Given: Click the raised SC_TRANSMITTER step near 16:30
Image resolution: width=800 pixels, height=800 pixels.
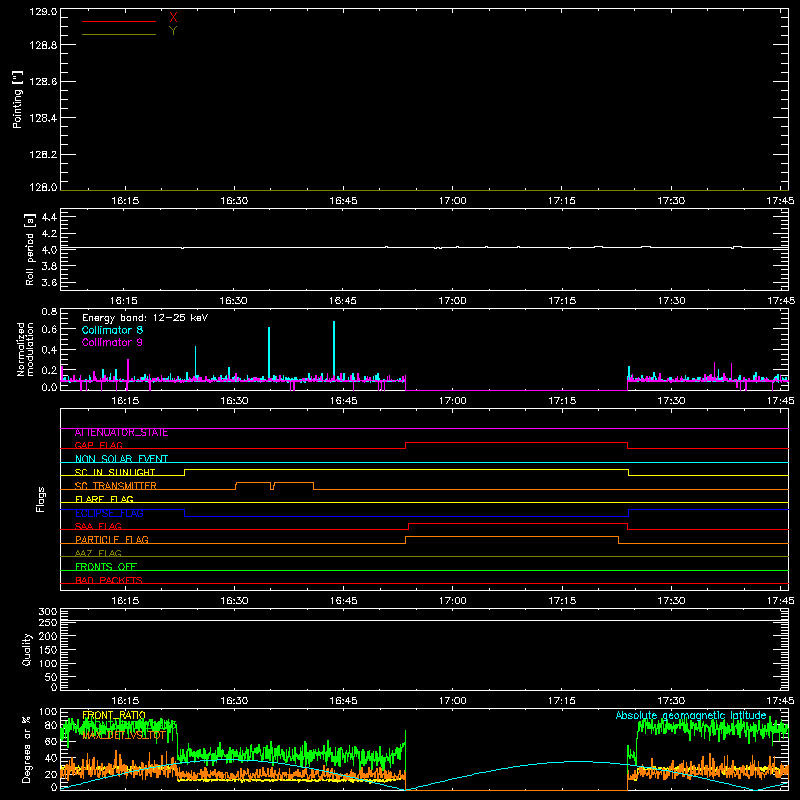Looking at the screenshot, I should pyautogui.click(x=253, y=482).
